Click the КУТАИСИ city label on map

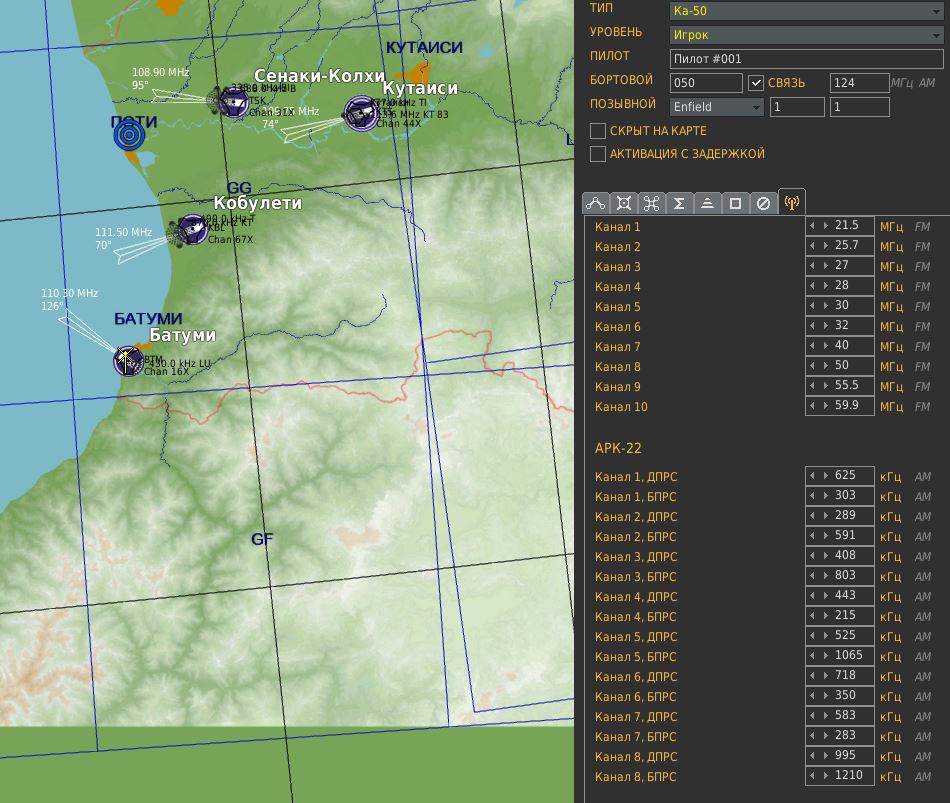coord(424,47)
